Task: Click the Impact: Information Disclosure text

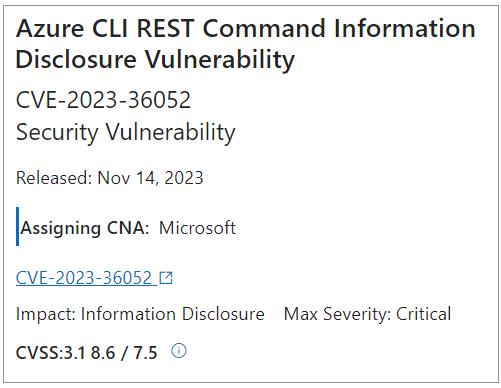Action: pos(140,314)
